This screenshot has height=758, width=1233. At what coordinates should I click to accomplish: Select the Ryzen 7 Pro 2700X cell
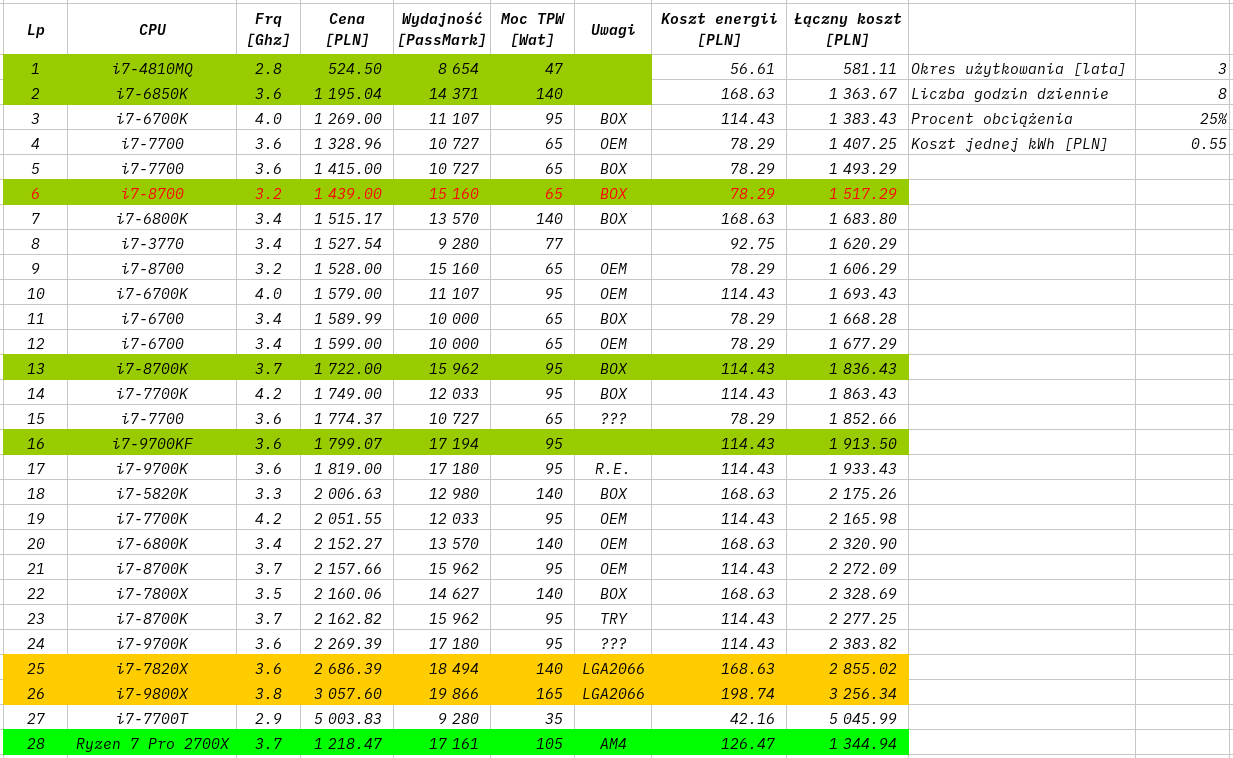point(150,743)
